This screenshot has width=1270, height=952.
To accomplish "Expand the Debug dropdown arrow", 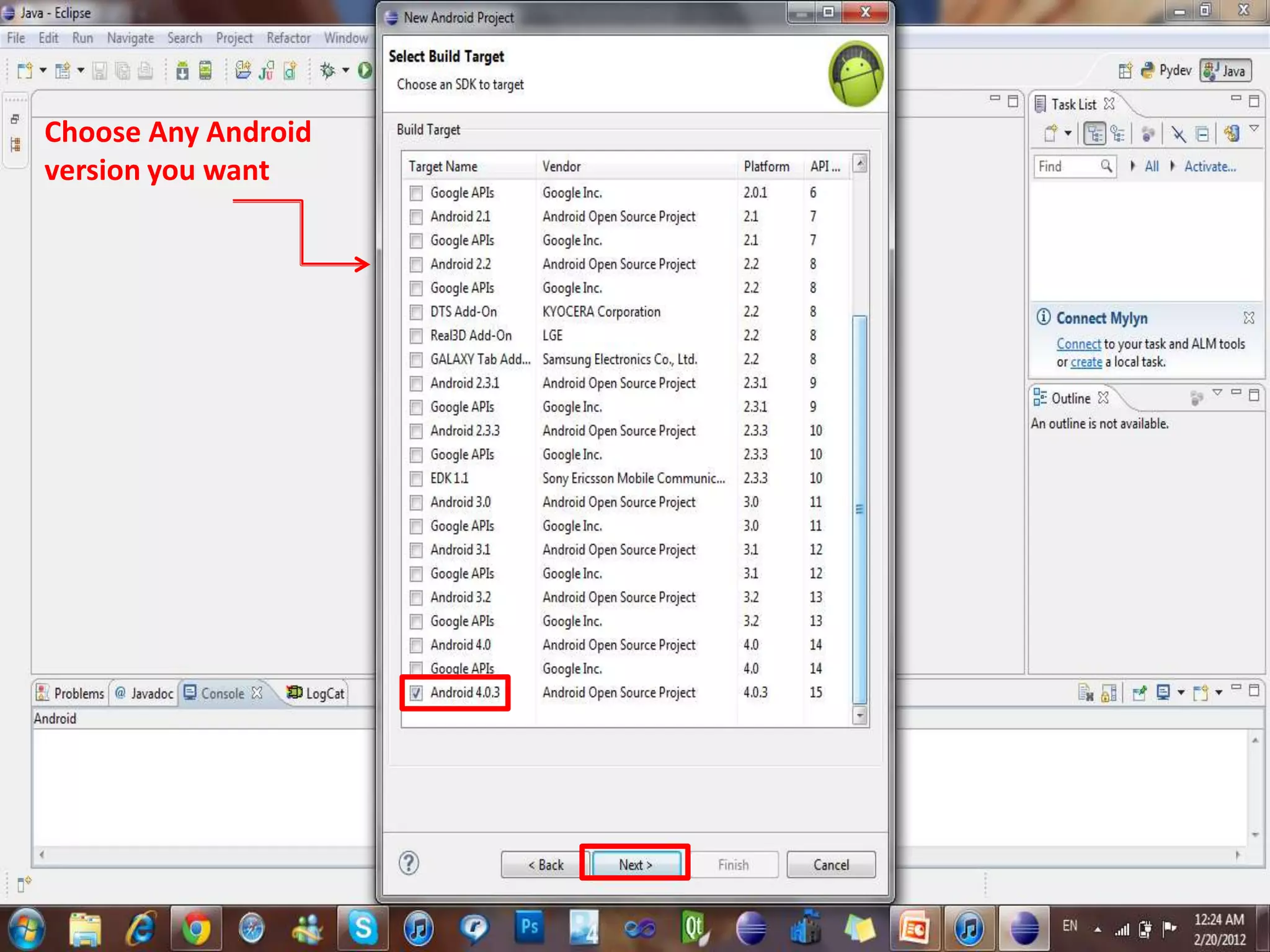I will [345, 70].
